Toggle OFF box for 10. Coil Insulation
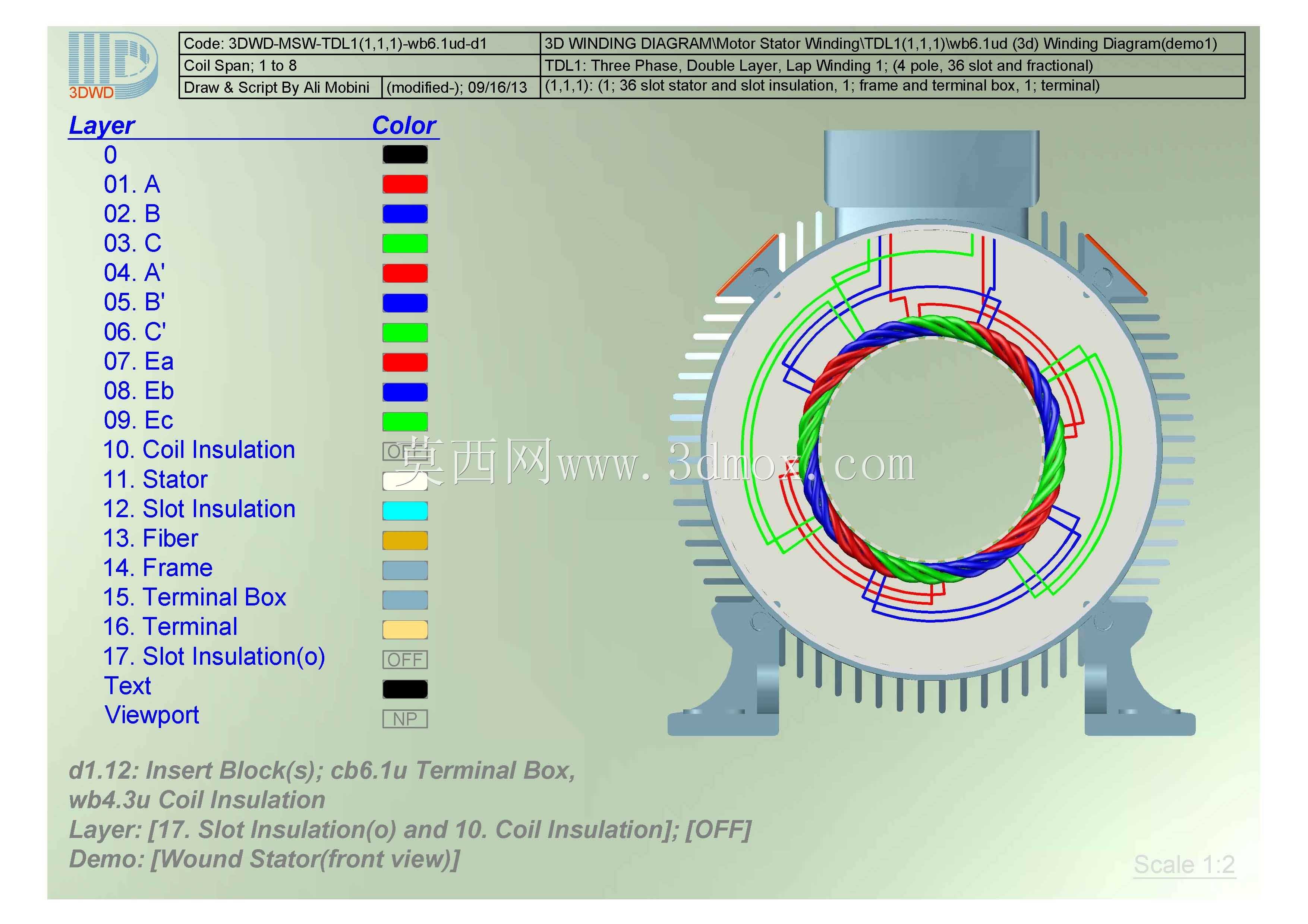Image resolution: width=1308 pixels, height=924 pixels. (405, 452)
